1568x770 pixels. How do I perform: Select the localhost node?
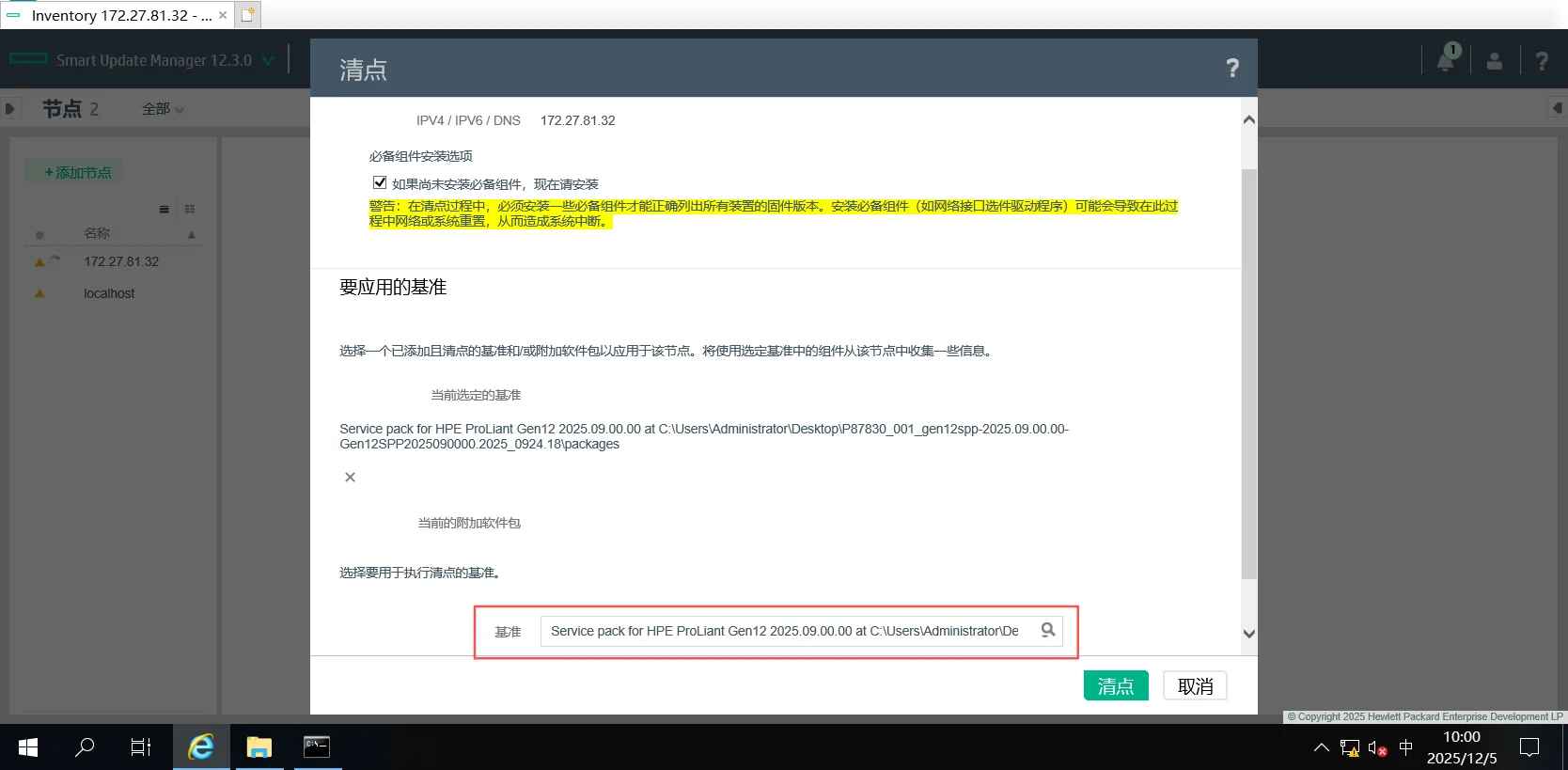point(109,293)
